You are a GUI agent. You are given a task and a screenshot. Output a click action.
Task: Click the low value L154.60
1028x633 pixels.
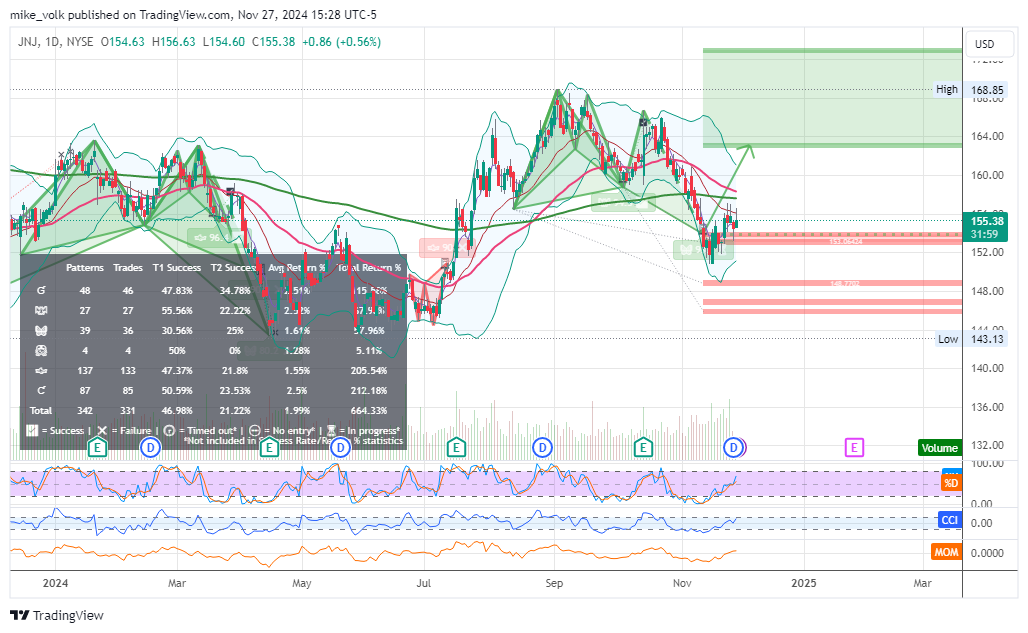[224, 42]
